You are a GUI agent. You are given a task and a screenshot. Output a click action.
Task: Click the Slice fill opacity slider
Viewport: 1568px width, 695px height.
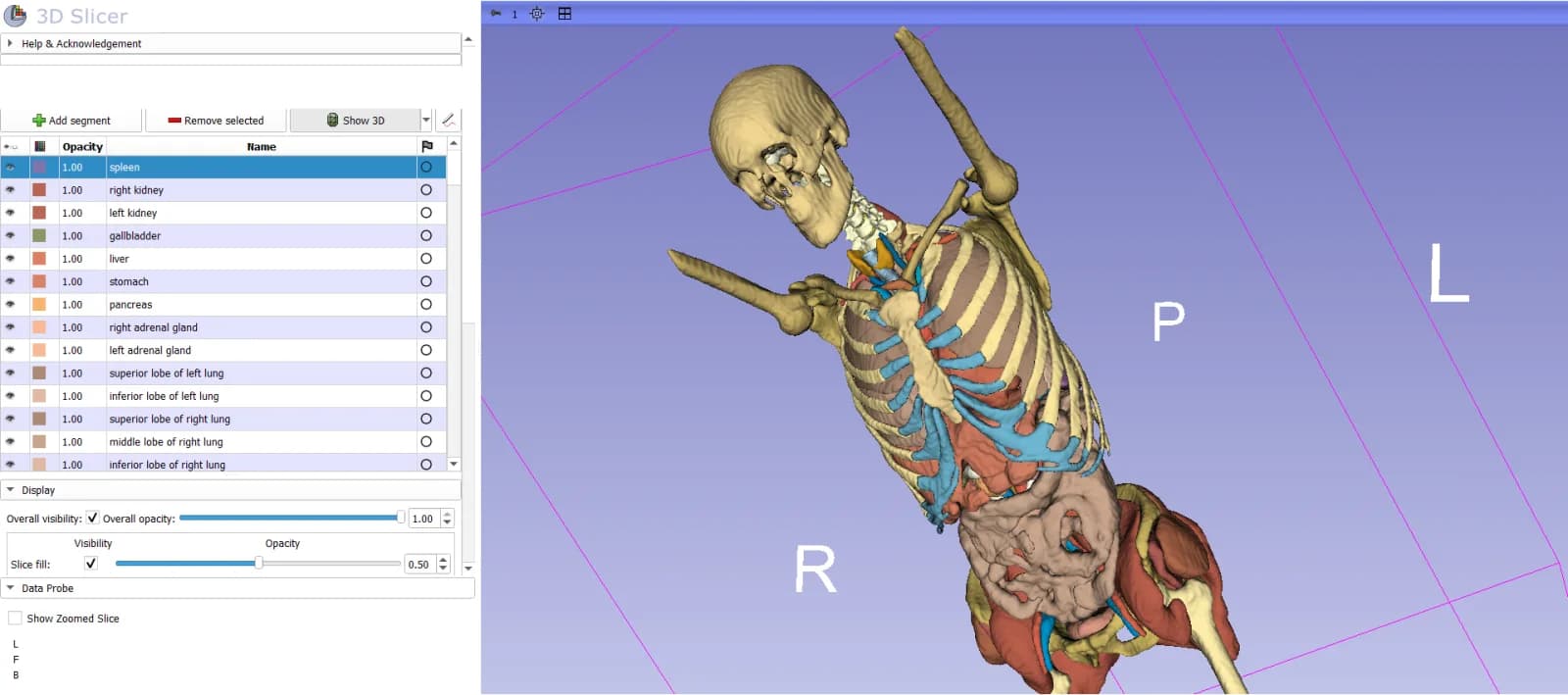click(x=258, y=564)
